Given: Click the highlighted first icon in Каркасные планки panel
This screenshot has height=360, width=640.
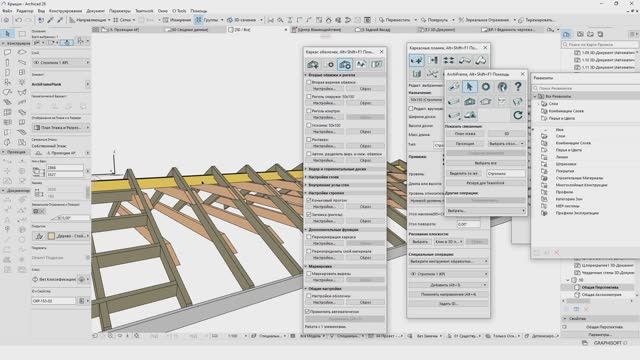Looking at the screenshot, I should click(417, 60).
